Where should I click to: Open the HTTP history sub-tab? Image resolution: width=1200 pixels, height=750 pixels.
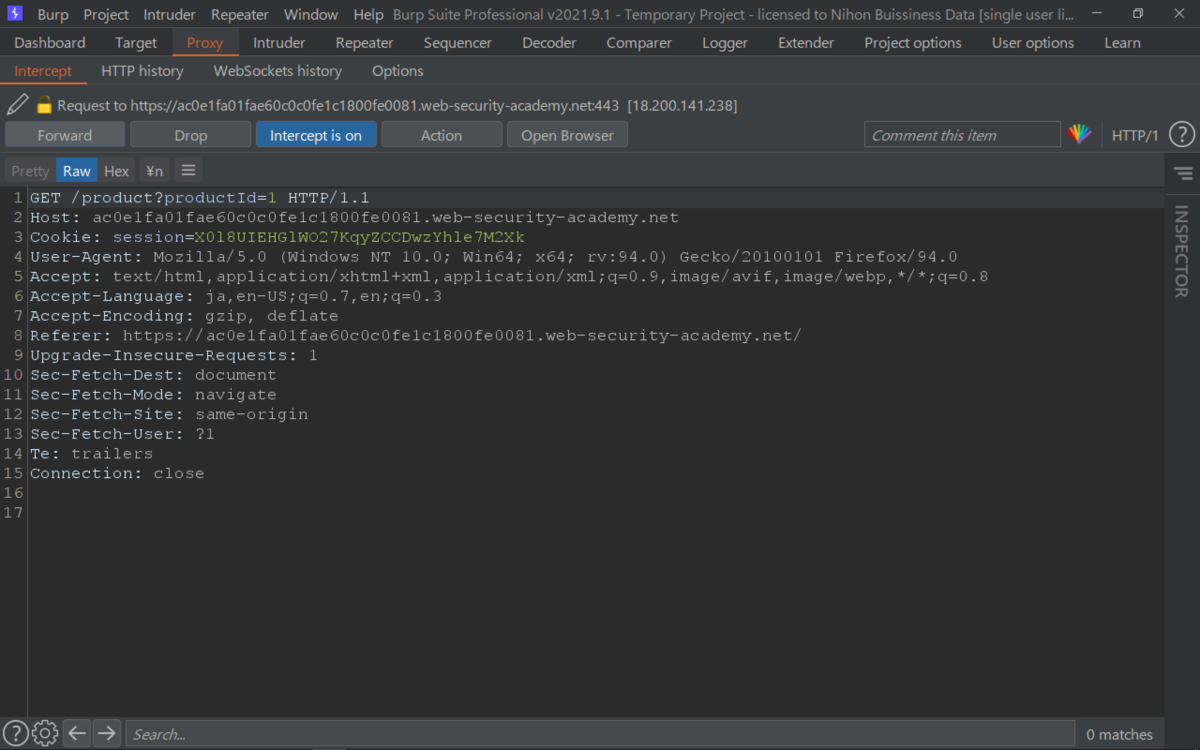coord(142,71)
